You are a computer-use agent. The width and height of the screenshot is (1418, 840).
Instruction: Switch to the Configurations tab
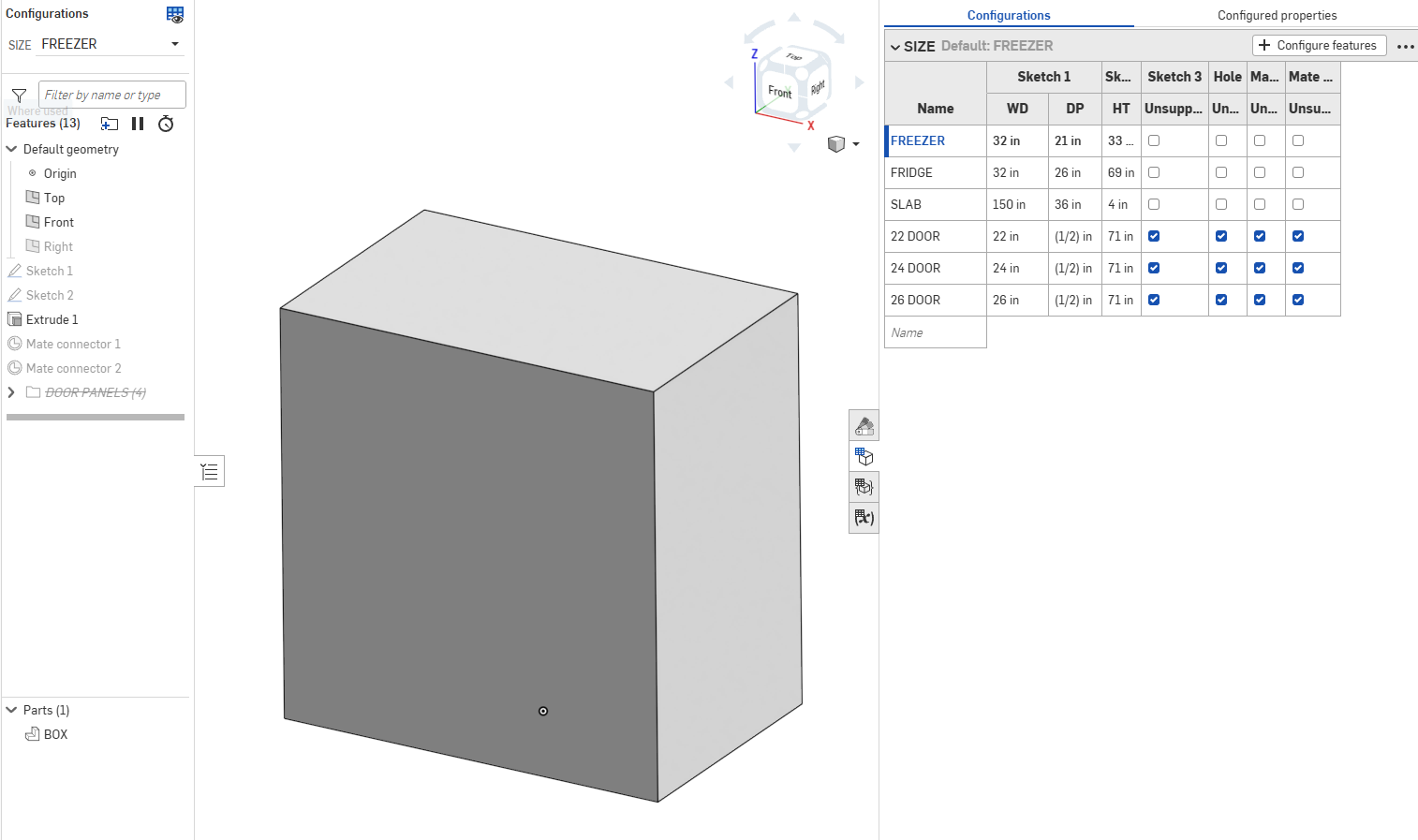coord(1009,15)
